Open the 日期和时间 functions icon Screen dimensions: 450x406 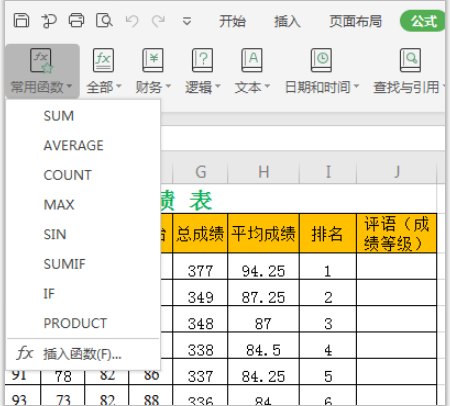[x=321, y=60]
